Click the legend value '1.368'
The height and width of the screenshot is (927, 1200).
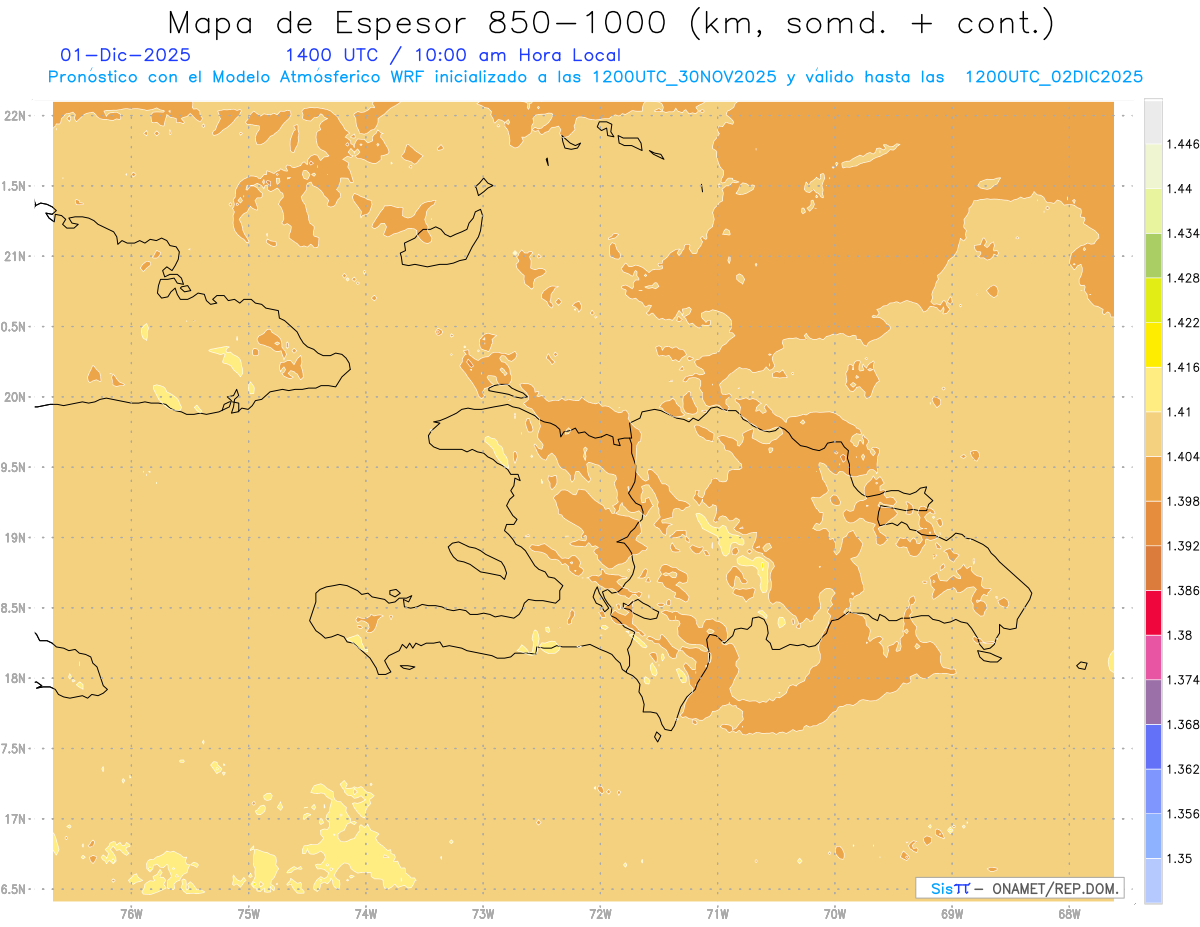click(x=1183, y=724)
